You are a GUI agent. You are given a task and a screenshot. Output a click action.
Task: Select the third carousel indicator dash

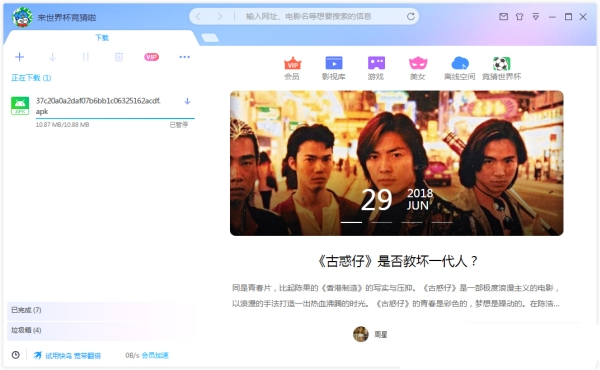(412, 222)
